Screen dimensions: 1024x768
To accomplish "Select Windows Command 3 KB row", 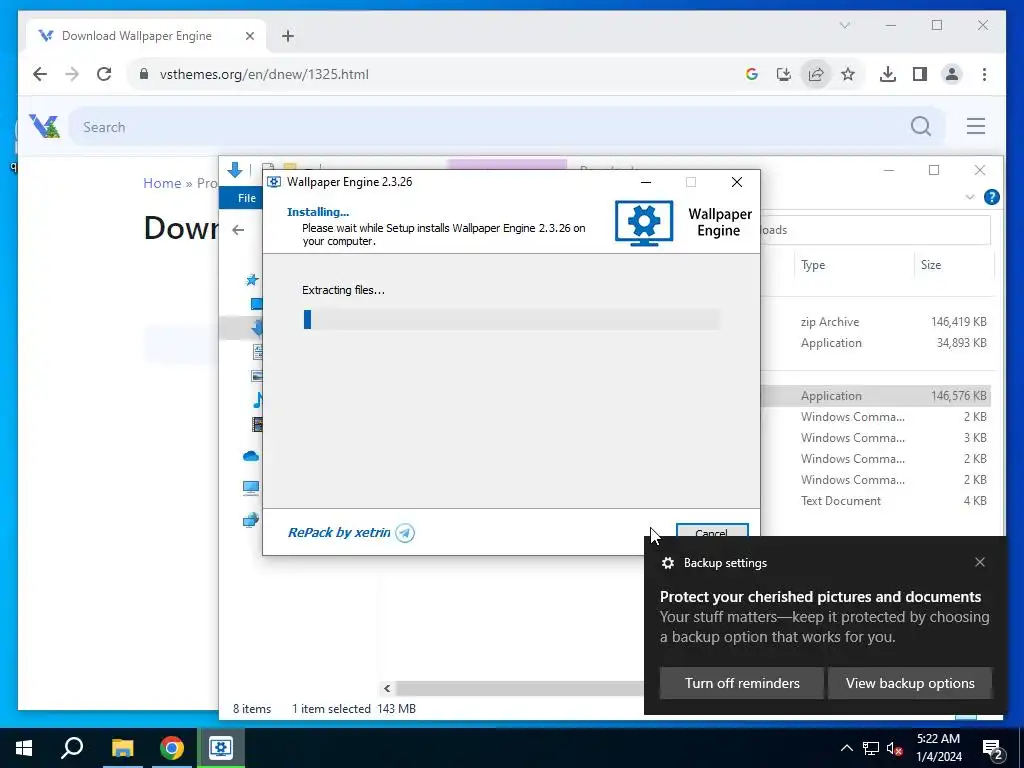I will tap(878, 438).
